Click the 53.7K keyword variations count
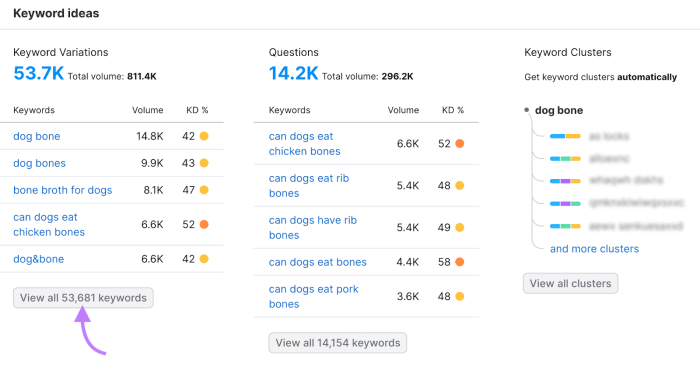This screenshot has height=369, width=700. point(38,73)
